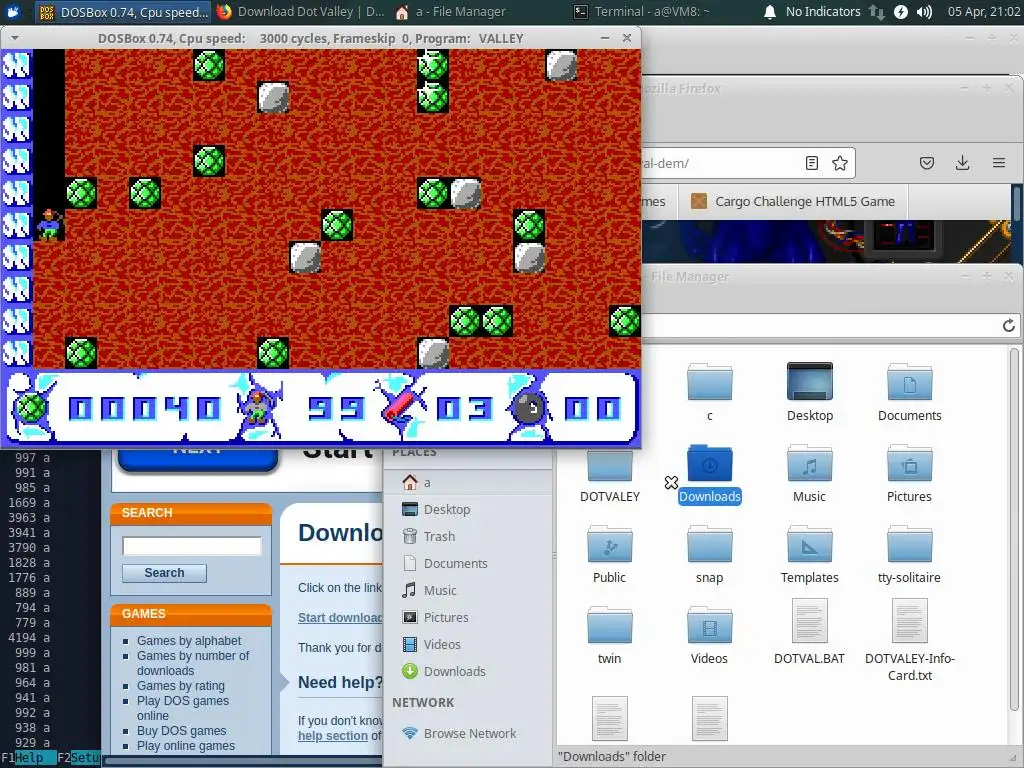The height and width of the screenshot is (768, 1024).
Task: Open the Documents folder icon
Action: coord(909,381)
